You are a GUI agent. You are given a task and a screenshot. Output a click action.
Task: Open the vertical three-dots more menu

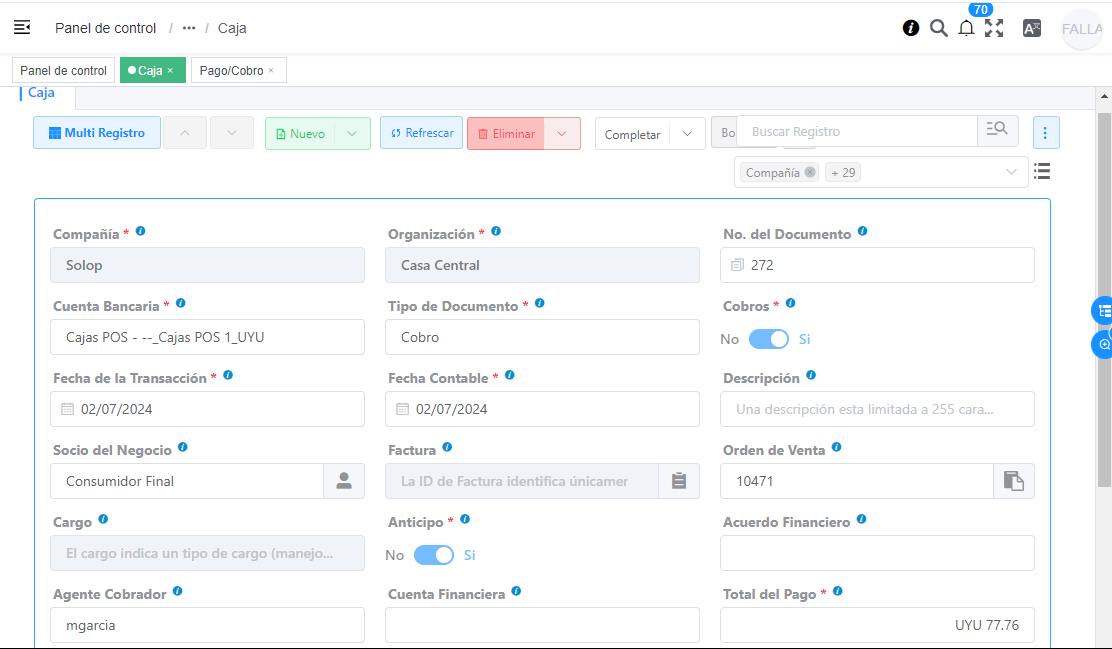click(1045, 133)
